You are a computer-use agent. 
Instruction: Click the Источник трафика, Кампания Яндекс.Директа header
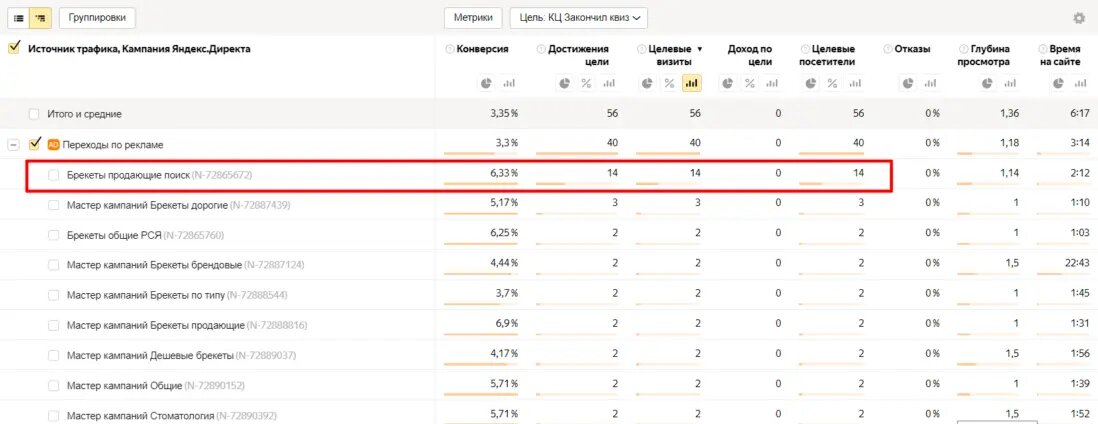click(x=139, y=49)
